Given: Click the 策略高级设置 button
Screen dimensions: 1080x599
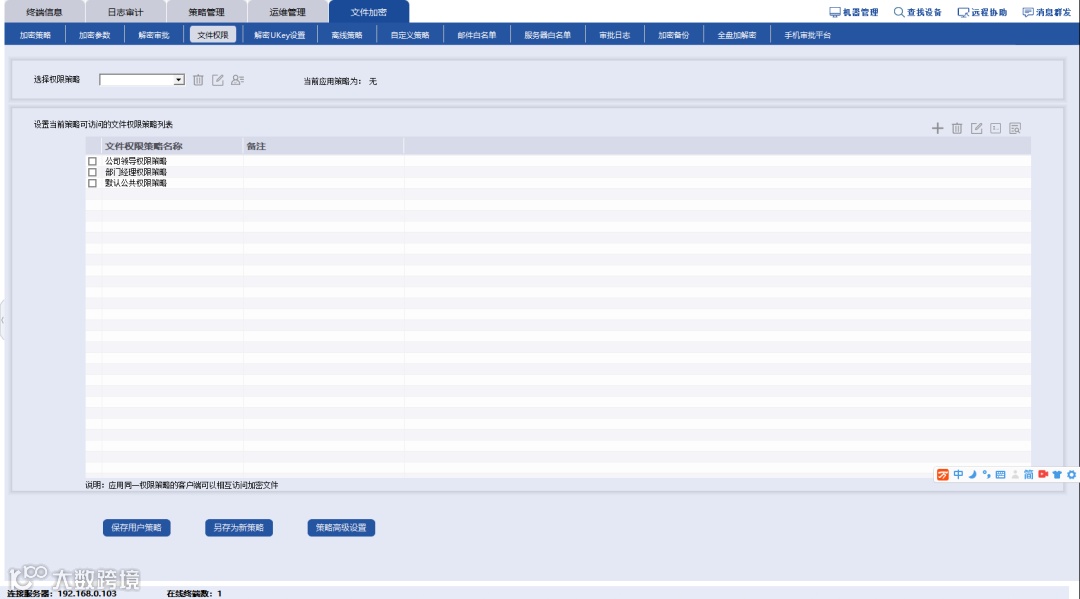Looking at the screenshot, I should coord(341,527).
